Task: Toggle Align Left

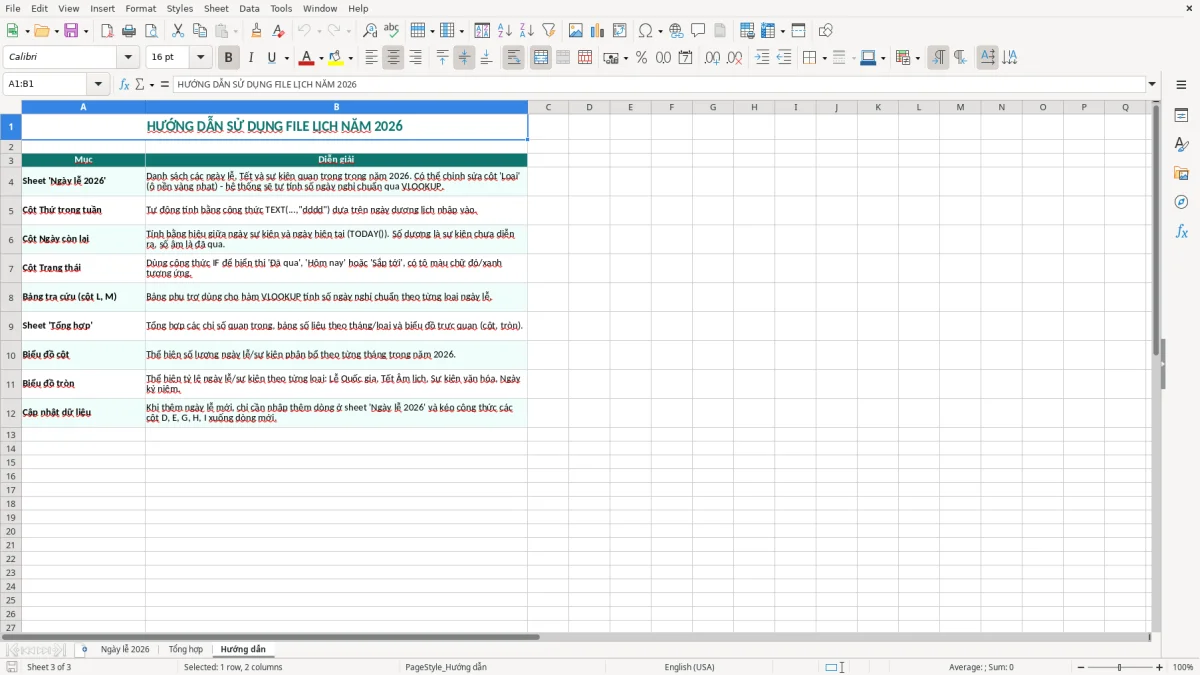Action: [x=371, y=58]
